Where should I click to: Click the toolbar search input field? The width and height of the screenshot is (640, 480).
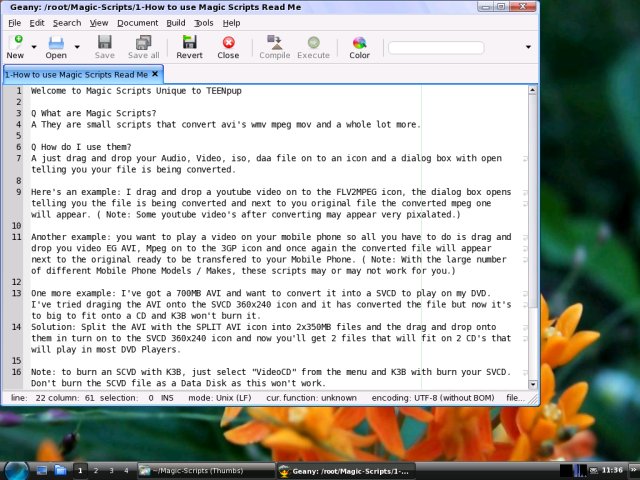tap(436, 48)
